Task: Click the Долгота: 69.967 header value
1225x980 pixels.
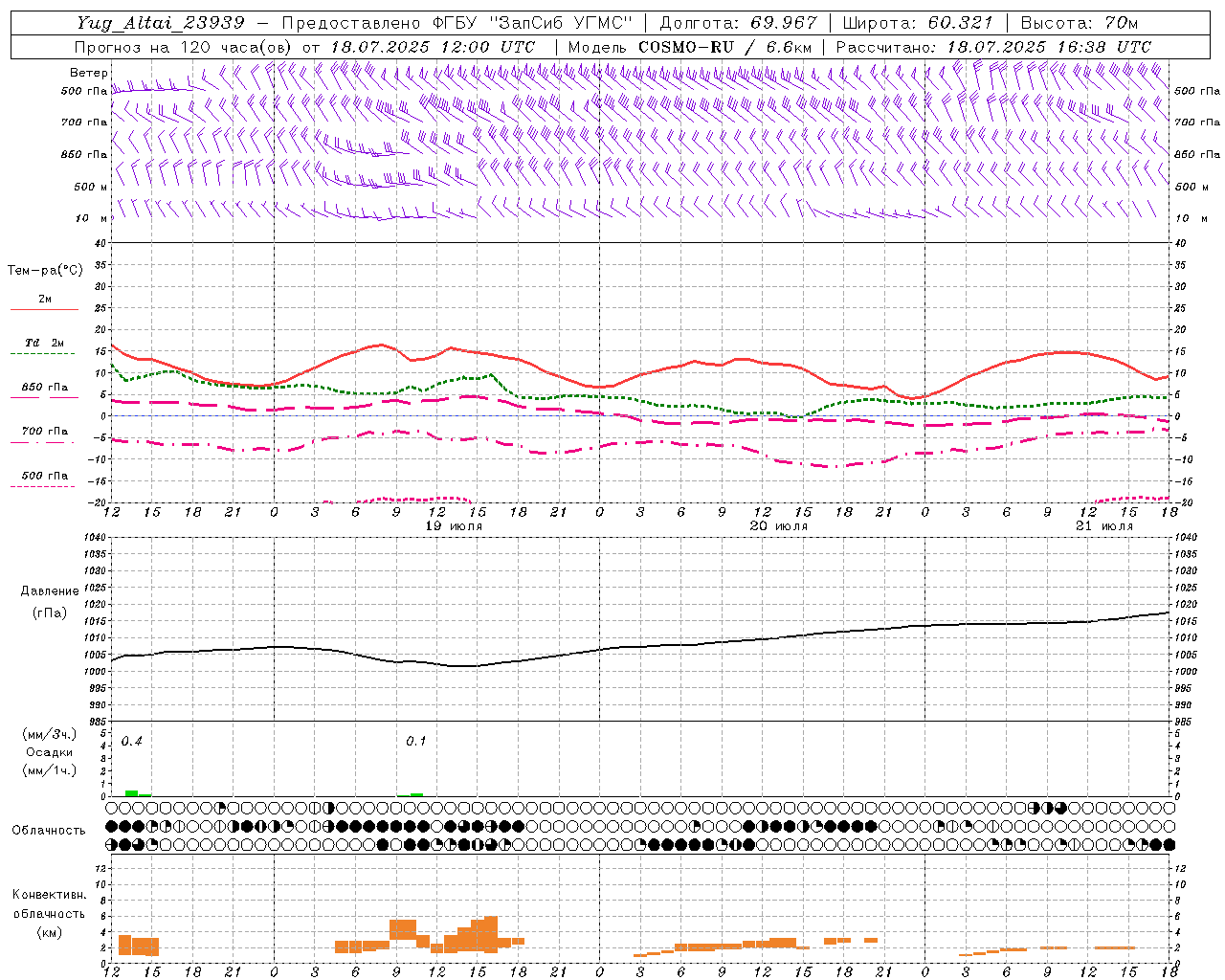Action: coord(739,23)
